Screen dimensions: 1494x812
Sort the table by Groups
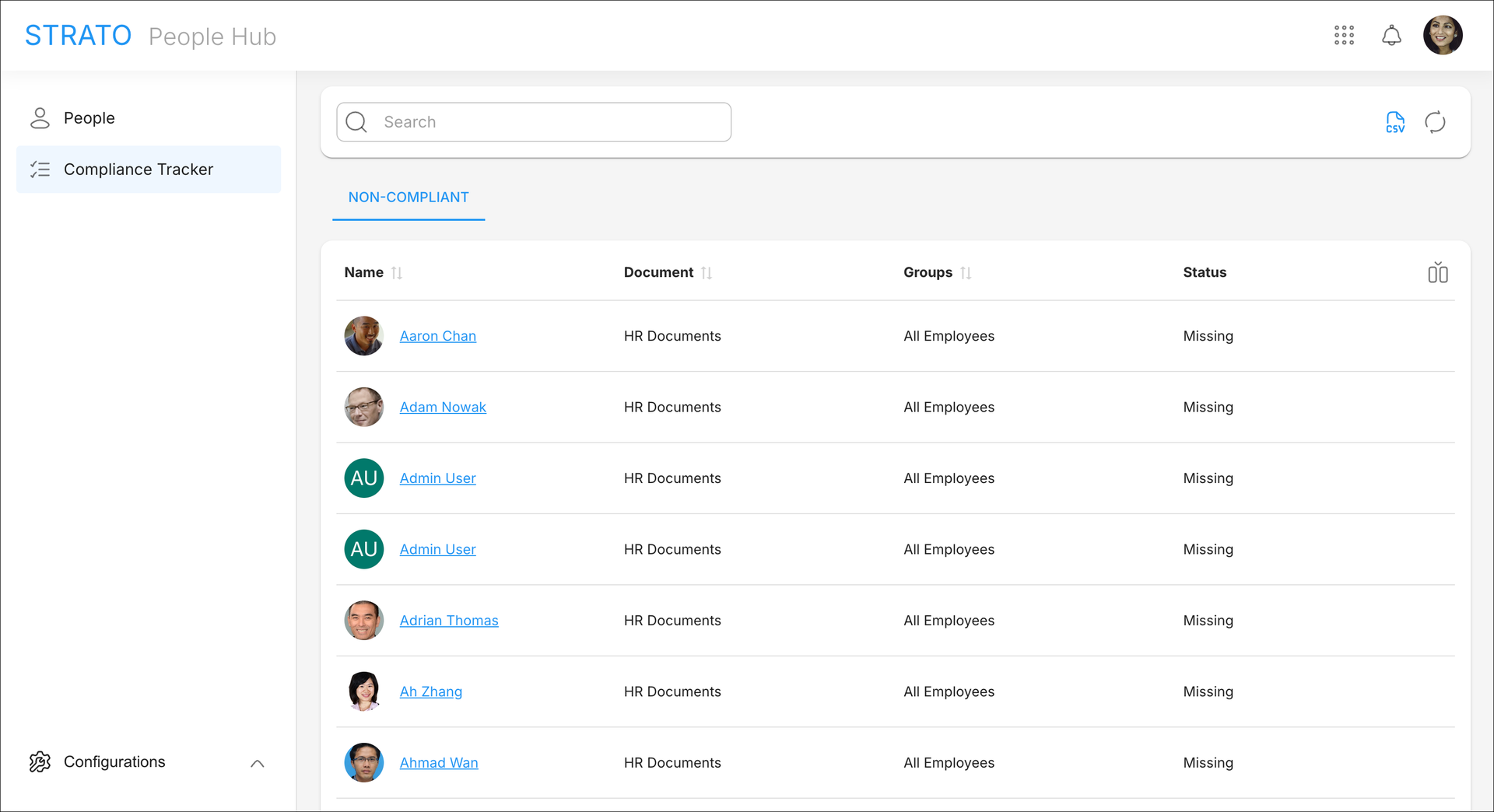(x=965, y=273)
